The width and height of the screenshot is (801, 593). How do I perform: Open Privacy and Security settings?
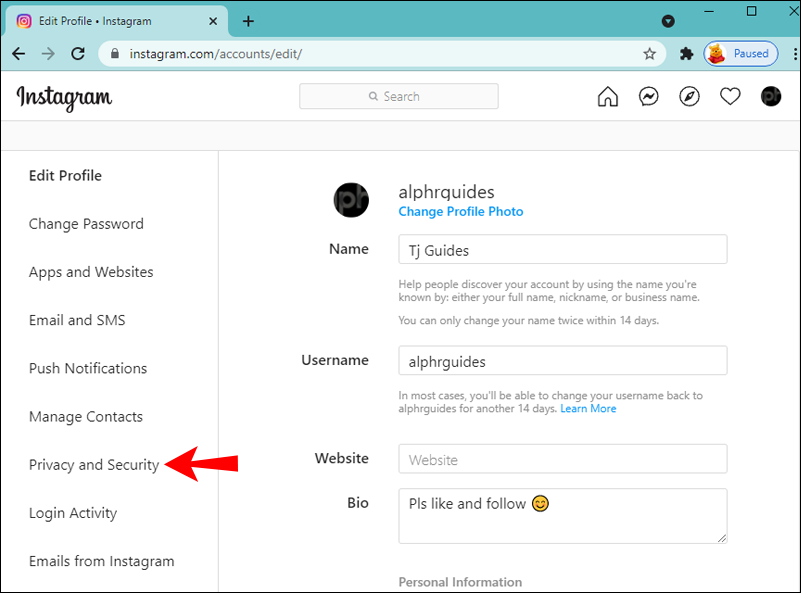(x=94, y=465)
